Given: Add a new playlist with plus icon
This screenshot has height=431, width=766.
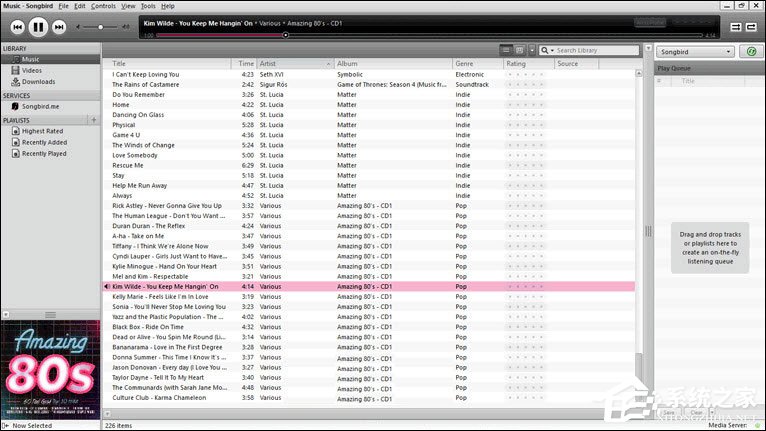Looking at the screenshot, I should click(x=94, y=119).
